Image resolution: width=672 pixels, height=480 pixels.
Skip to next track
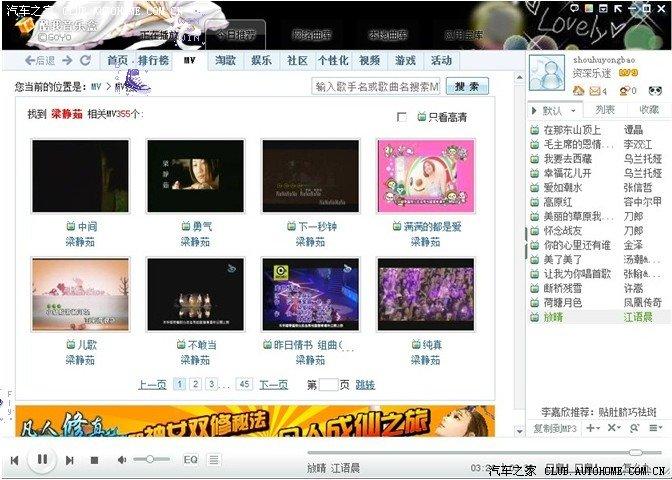click(69, 460)
